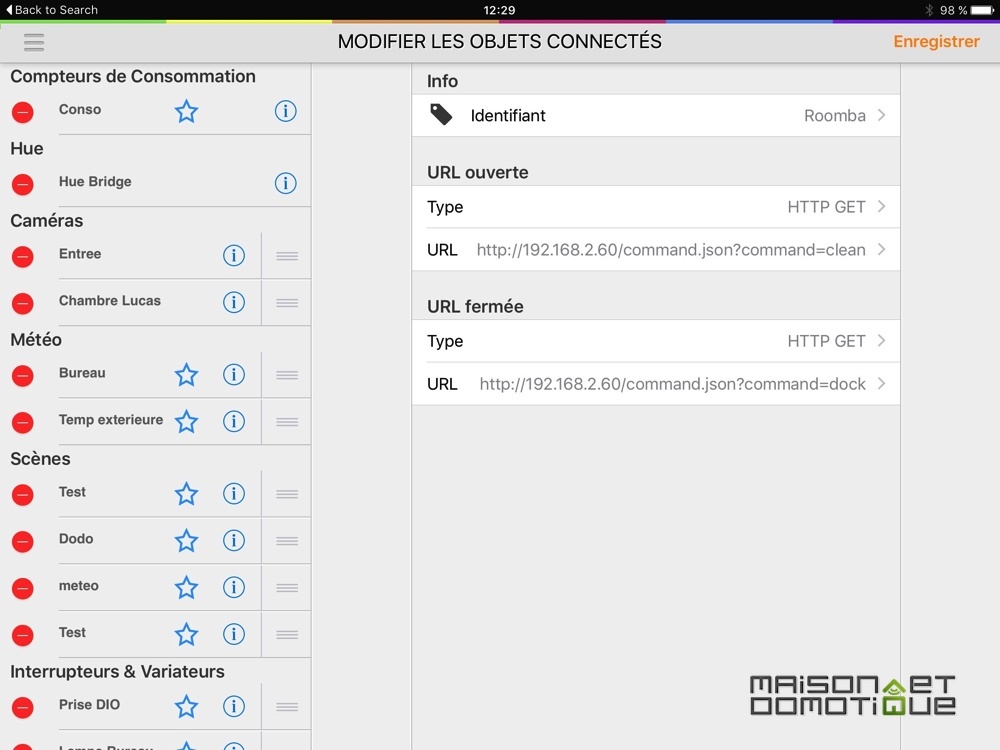This screenshot has width=1000, height=750.
Task: Delete the meteo scene
Action: coord(23,588)
